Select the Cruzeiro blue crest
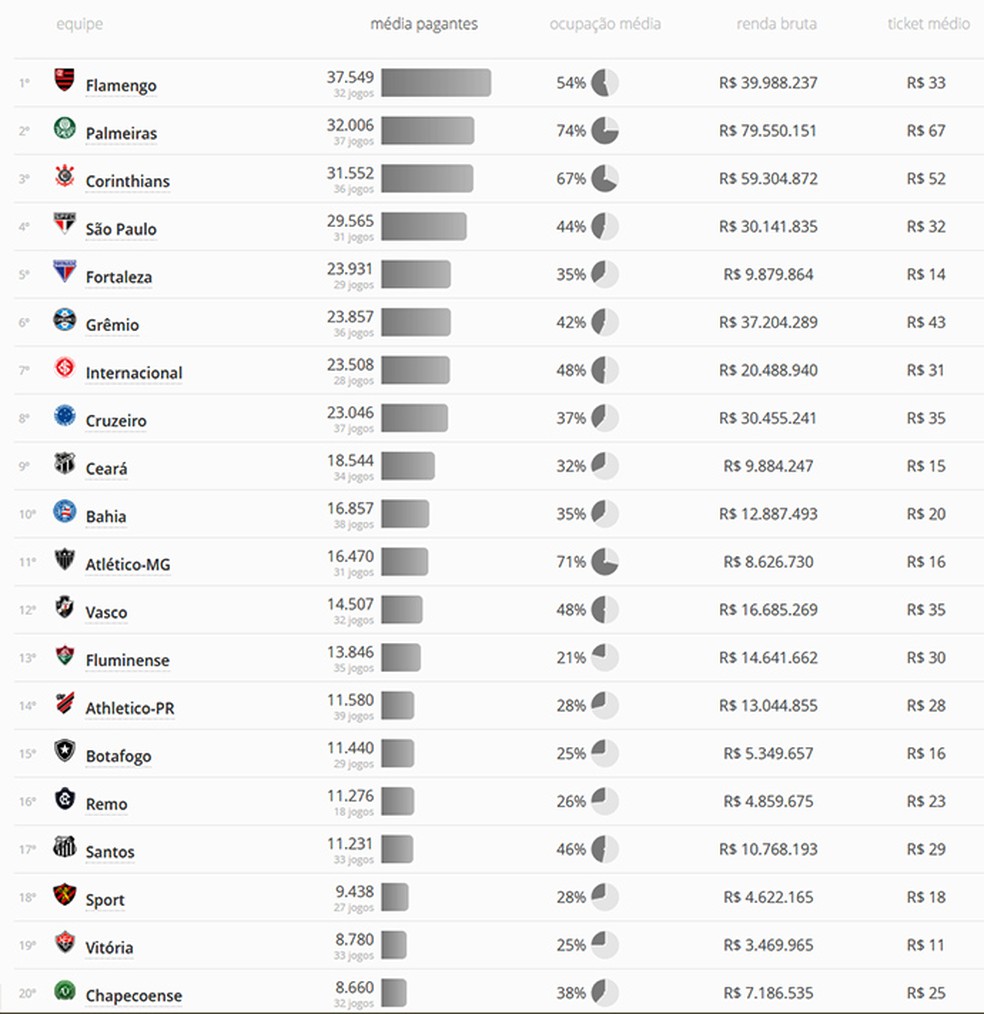The width and height of the screenshot is (984, 1014). coord(64,415)
